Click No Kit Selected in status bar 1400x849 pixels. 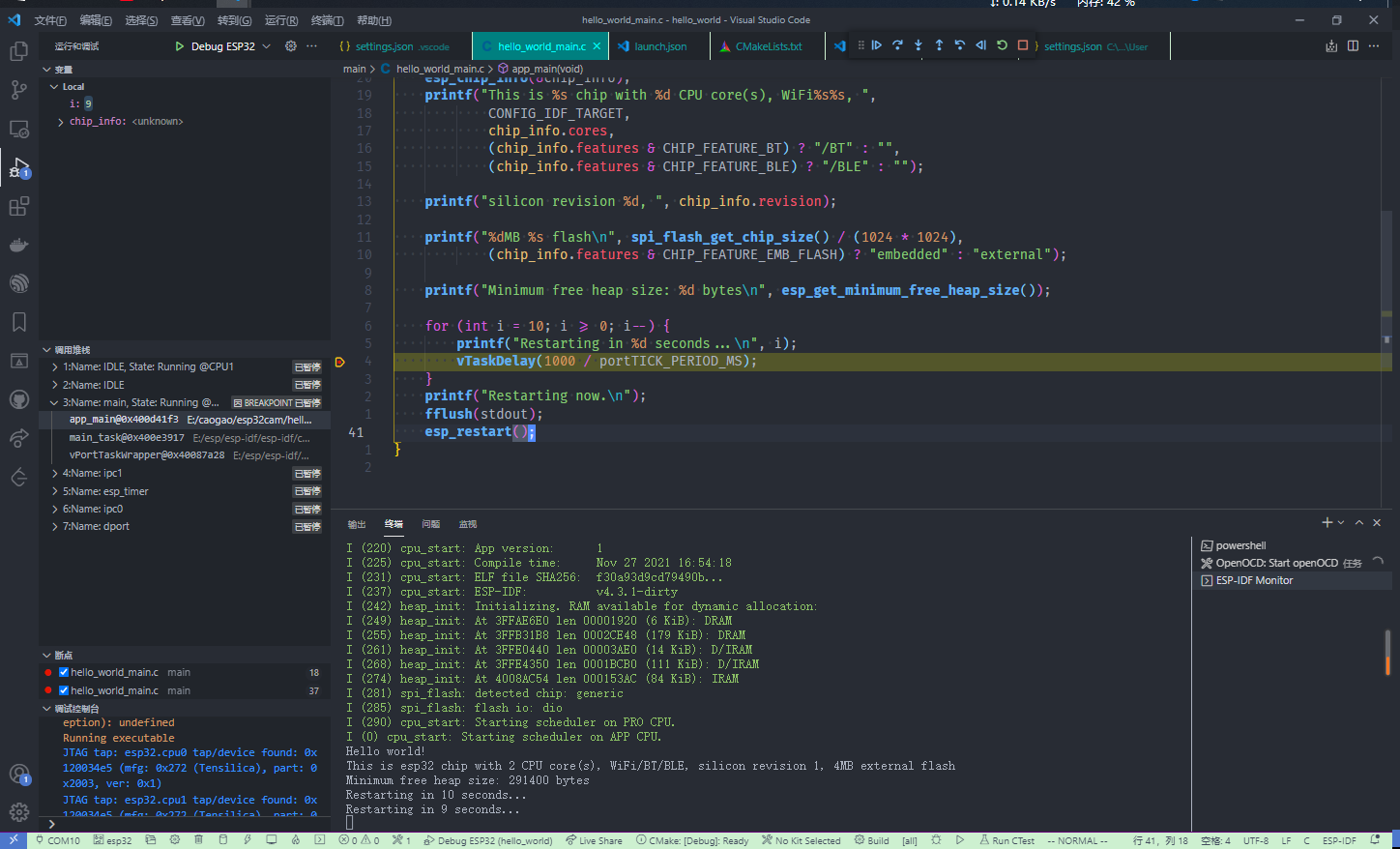point(801,841)
